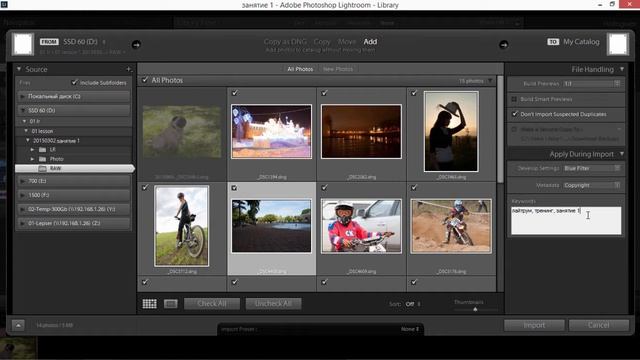The width and height of the screenshot is (640, 360).
Task: Expand the LR folder triangle
Action: (32, 150)
